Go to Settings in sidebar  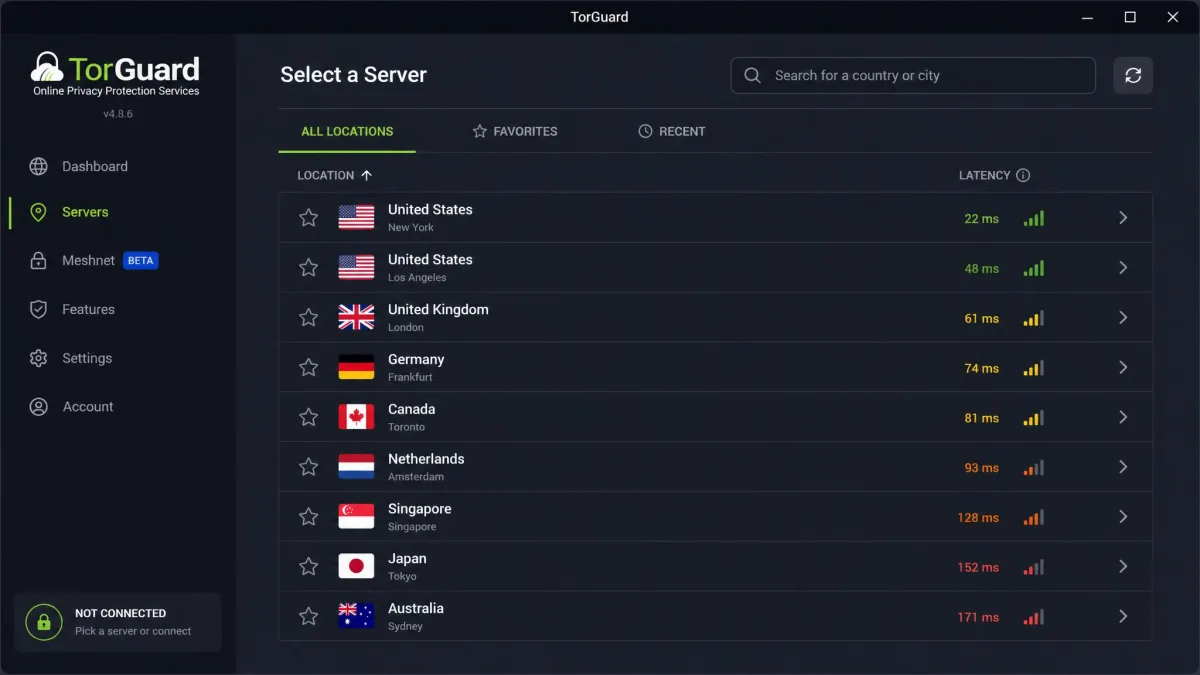pos(71,358)
